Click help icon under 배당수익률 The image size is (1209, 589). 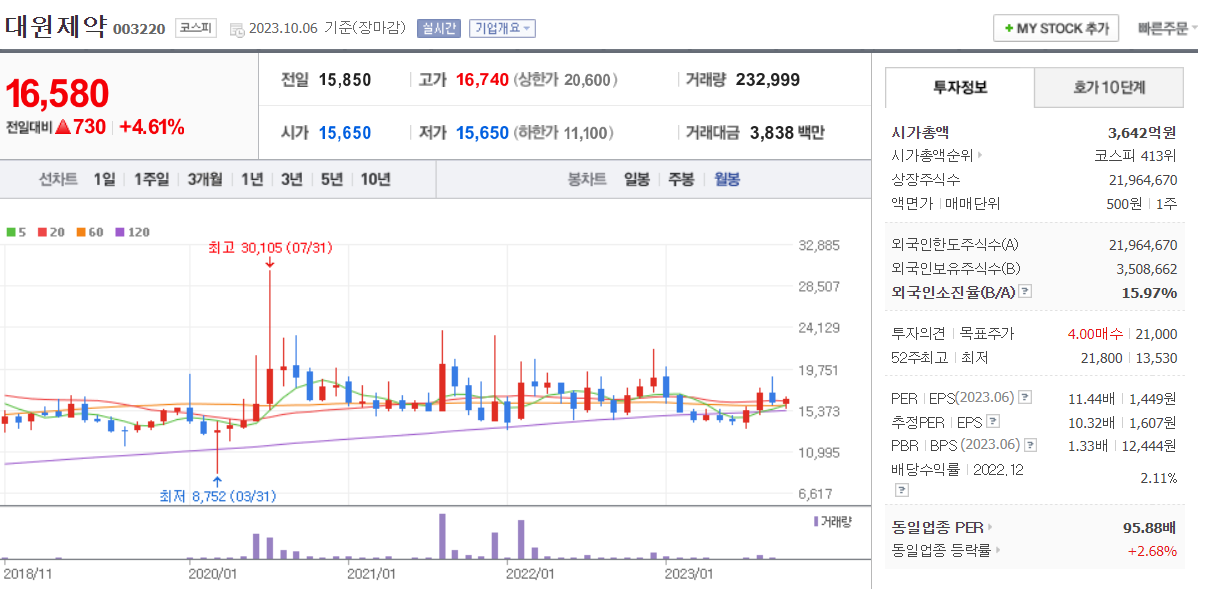coord(902,490)
